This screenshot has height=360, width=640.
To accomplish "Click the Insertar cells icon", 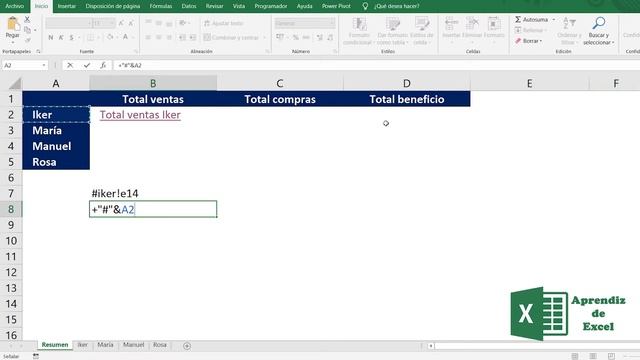I will tap(451, 24).
